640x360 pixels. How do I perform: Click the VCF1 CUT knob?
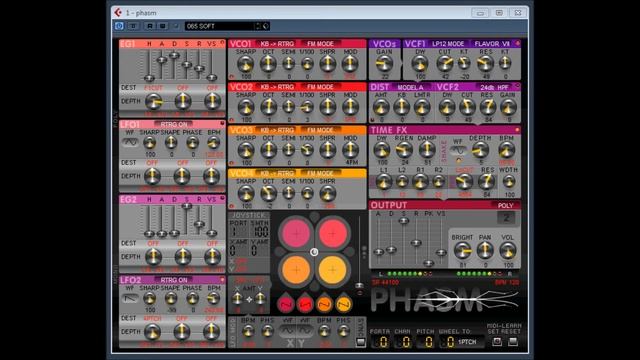[x=444, y=63]
